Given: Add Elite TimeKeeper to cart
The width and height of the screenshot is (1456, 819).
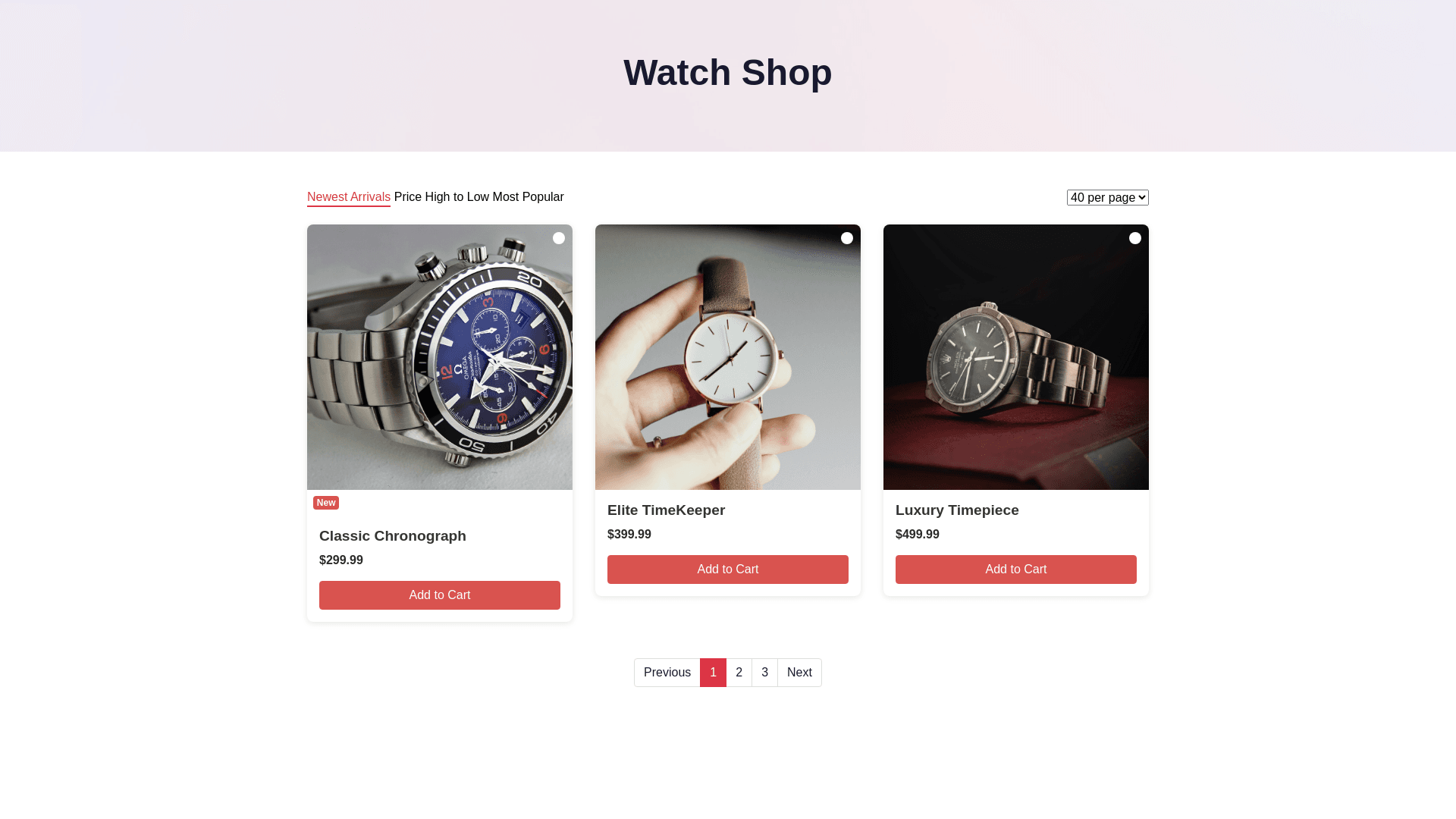Looking at the screenshot, I should pyautogui.click(x=728, y=570).
